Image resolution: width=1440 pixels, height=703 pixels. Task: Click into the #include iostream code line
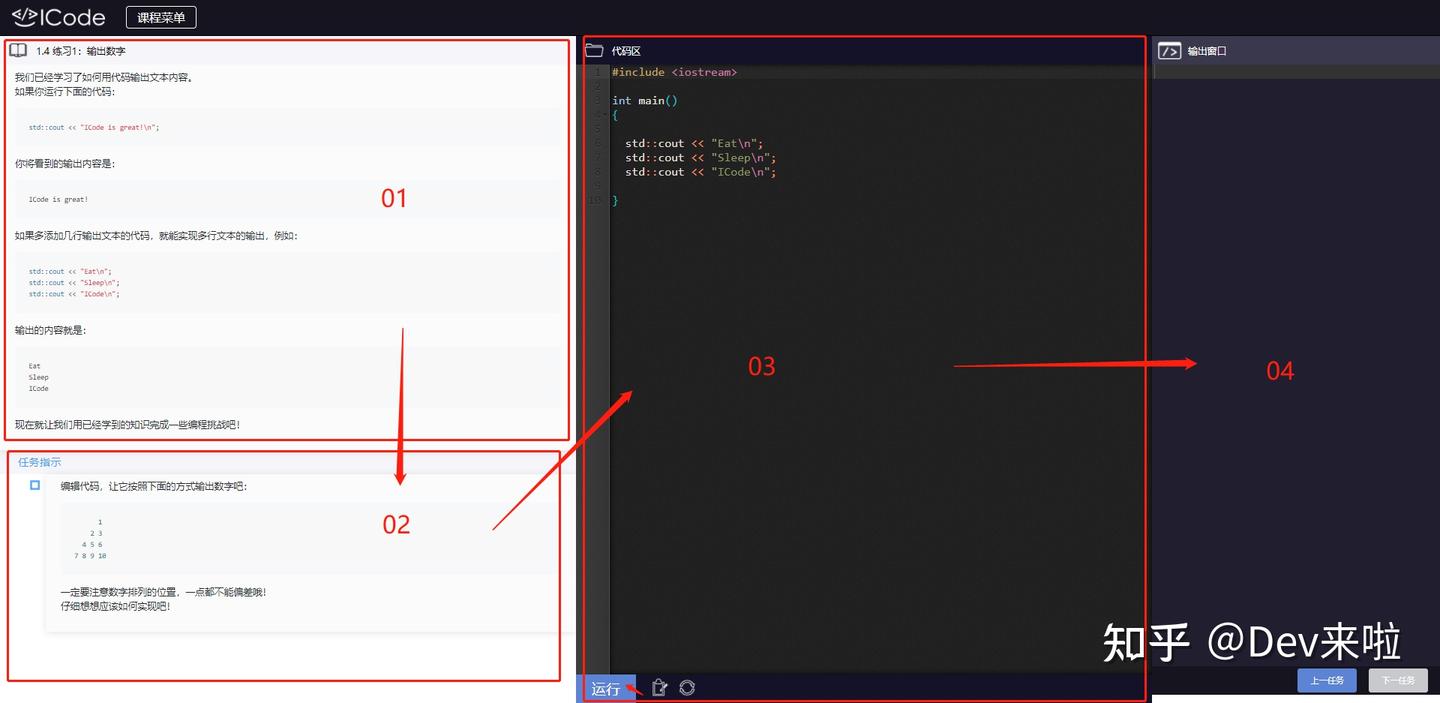point(674,72)
